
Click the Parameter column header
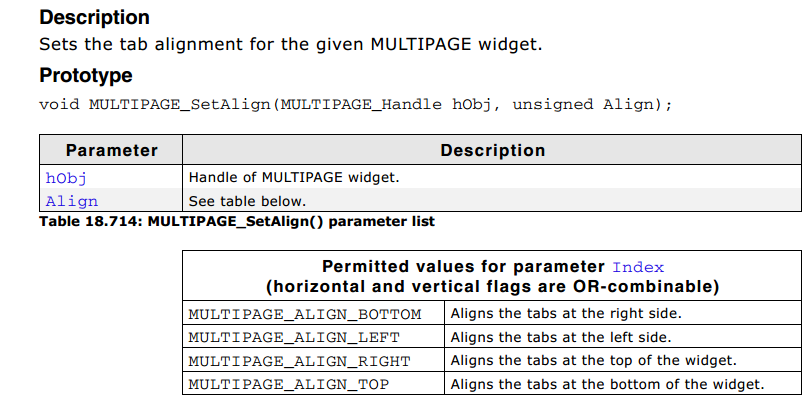coord(111,150)
